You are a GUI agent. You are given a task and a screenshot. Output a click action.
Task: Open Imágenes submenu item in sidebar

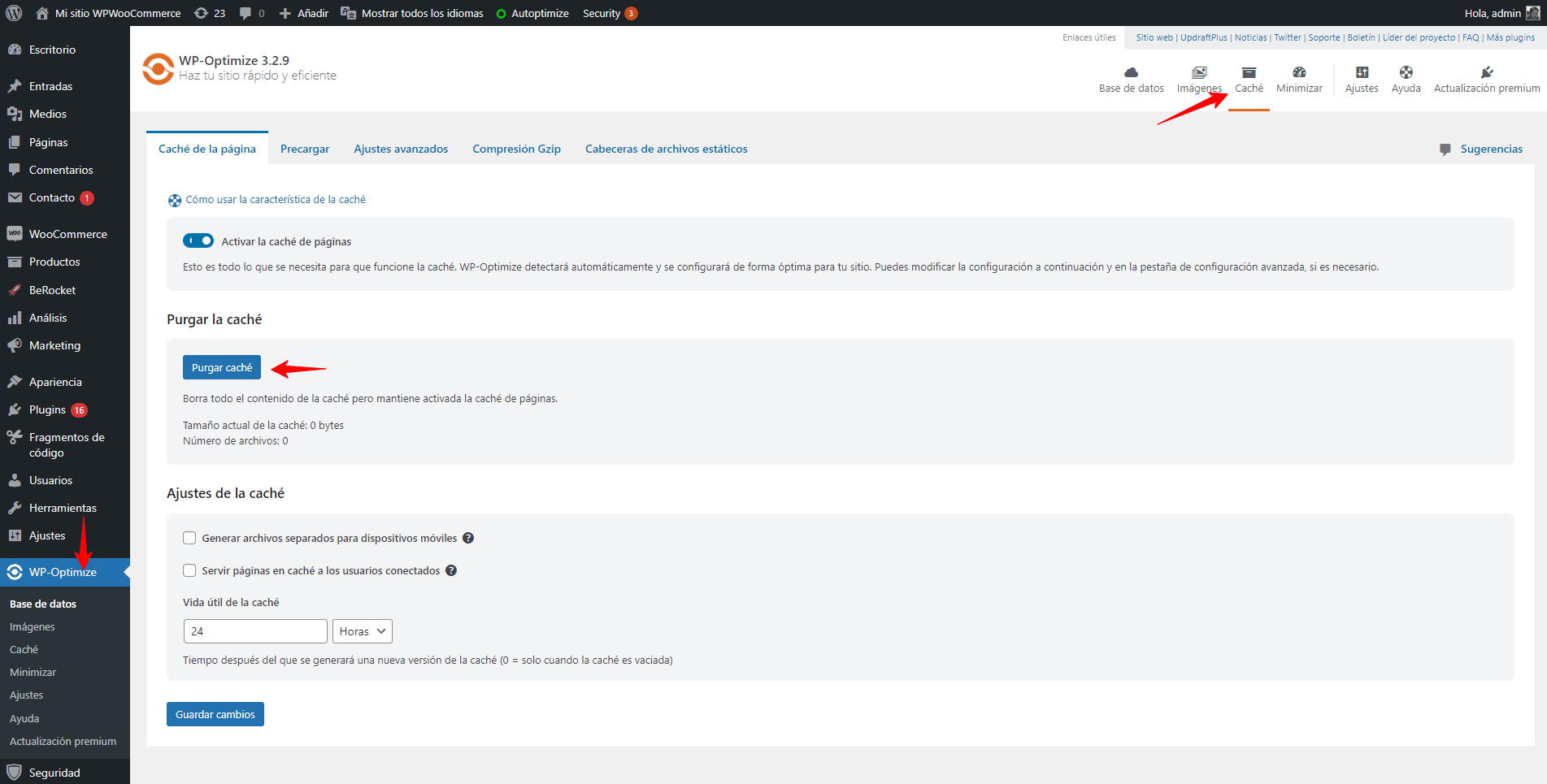pyautogui.click(x=33, y=626)
